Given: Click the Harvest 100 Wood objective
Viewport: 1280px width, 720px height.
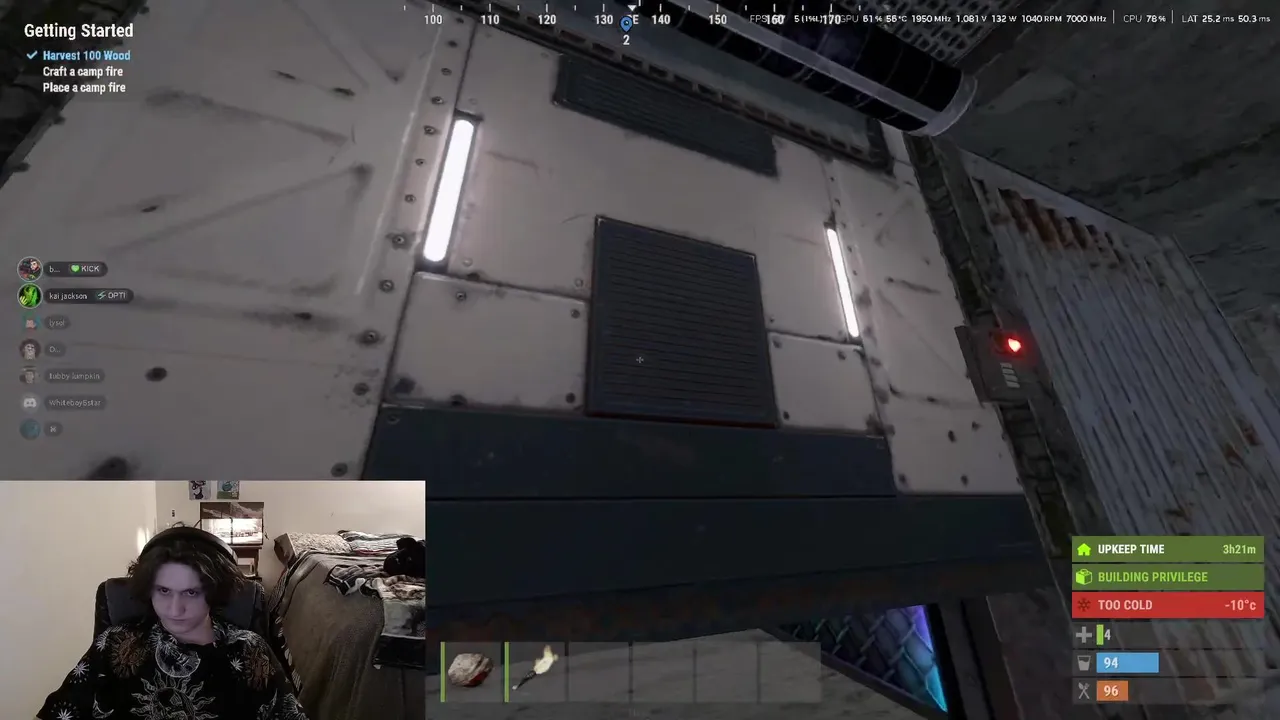Looking at the screenshot, I should click(86, 56).
